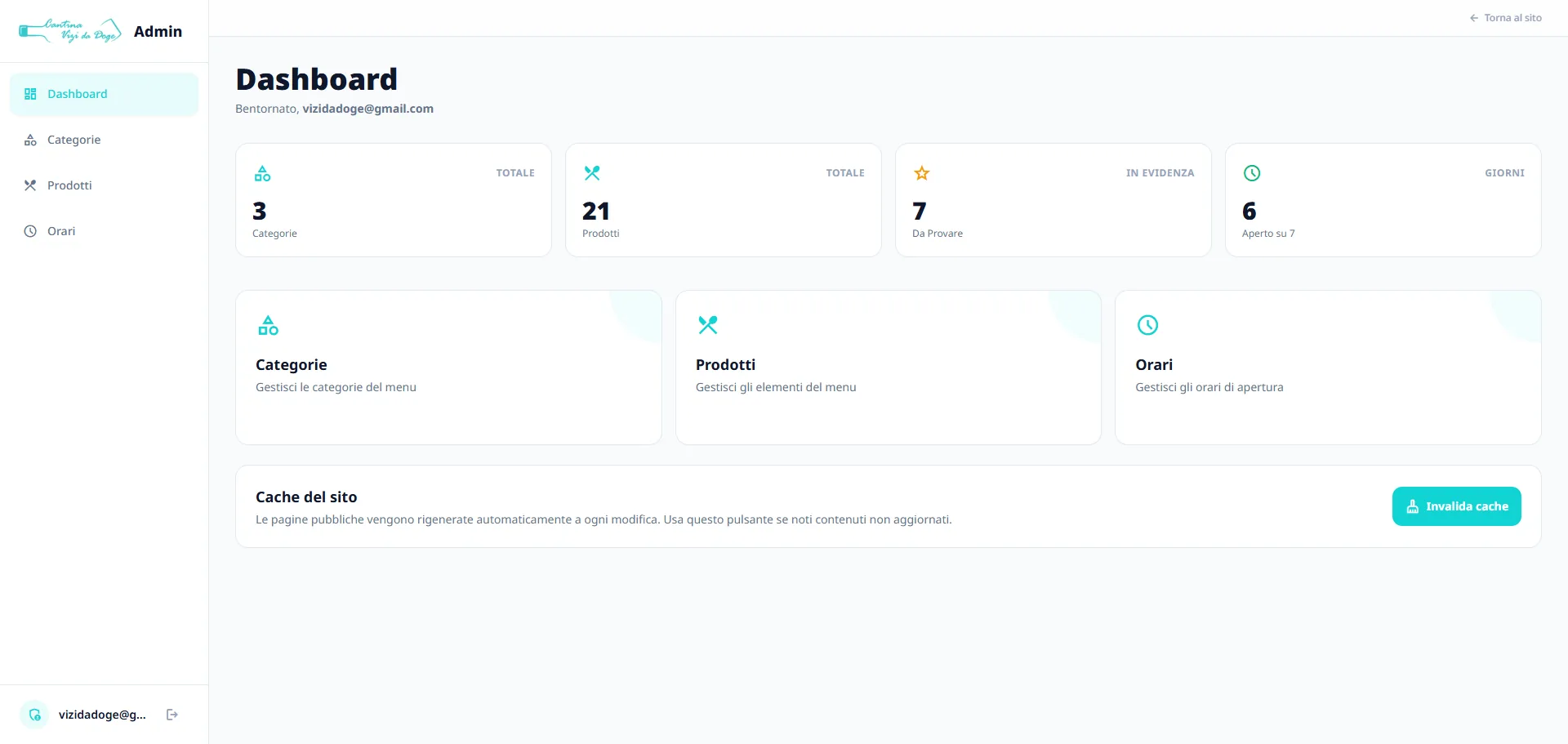The width and height of the screenshot is (1568, 744).
Task: Click the 'Cache del sito' heading
Action: coord(306,497)
